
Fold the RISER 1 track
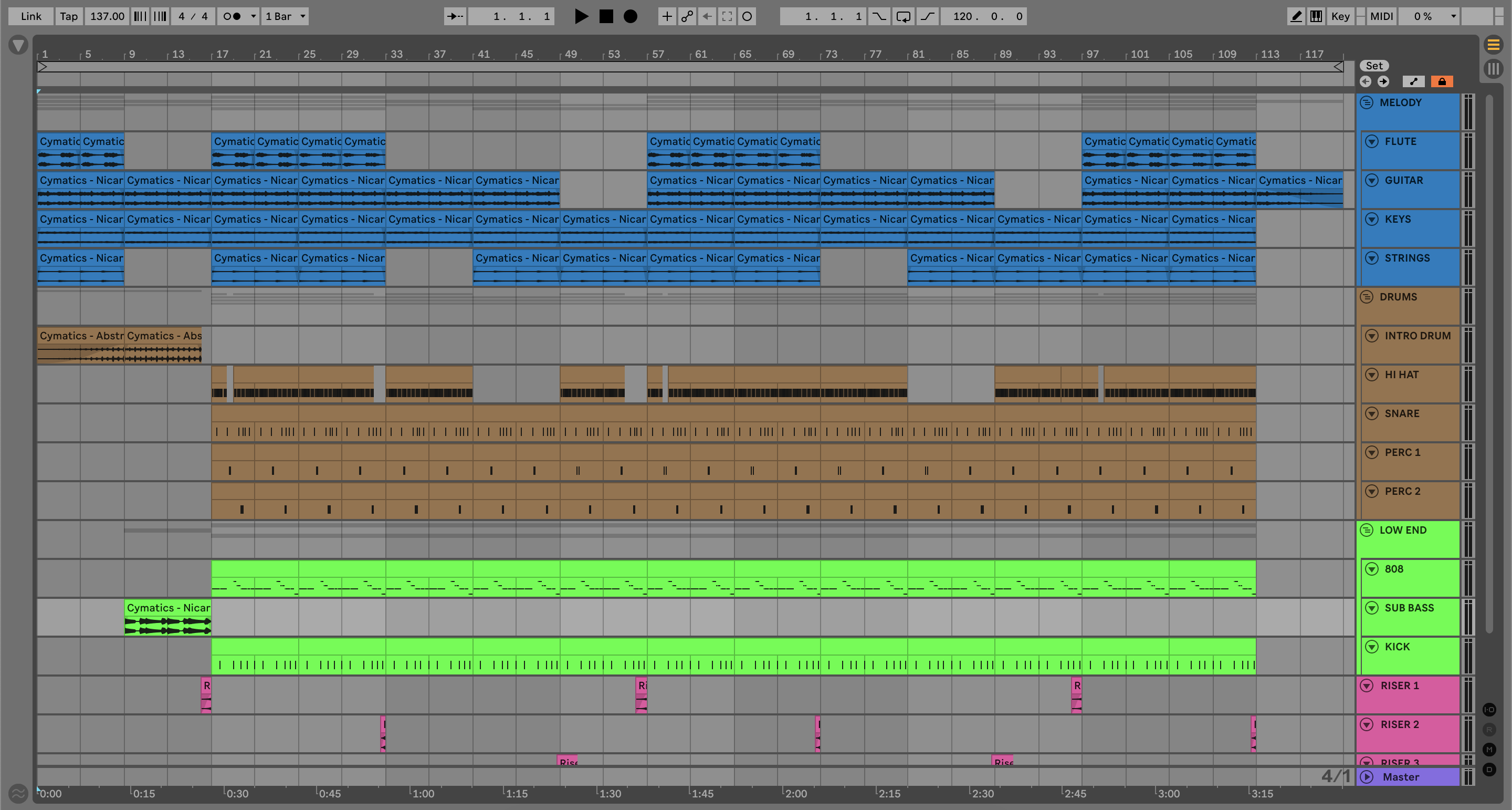coord(1367,686)
